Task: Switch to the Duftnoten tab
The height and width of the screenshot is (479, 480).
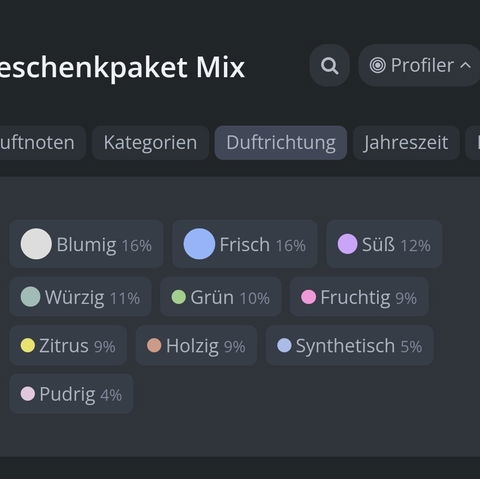Action: [38, 143]
